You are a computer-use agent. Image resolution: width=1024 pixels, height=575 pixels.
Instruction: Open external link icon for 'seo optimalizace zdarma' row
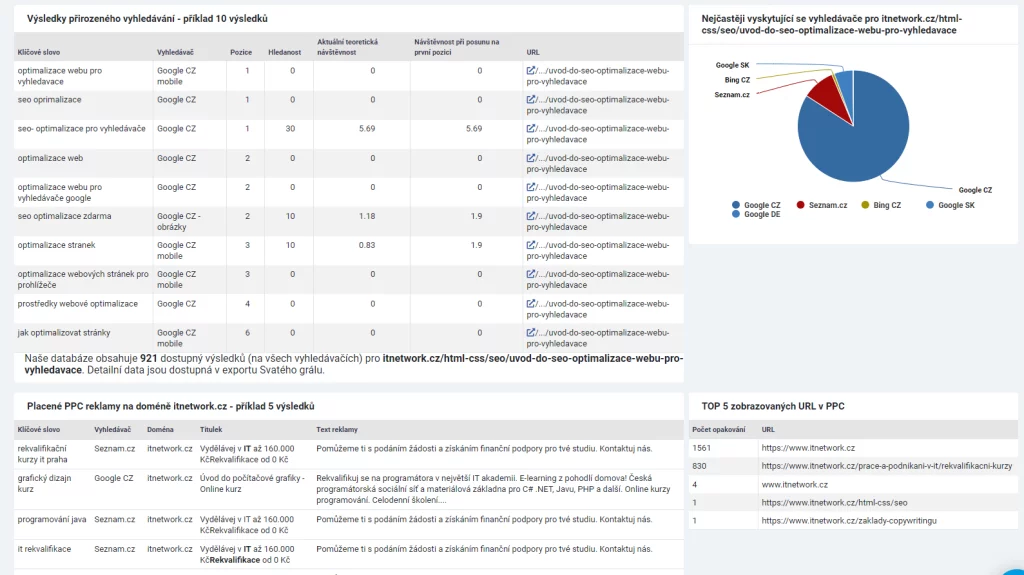coord(530,216)
